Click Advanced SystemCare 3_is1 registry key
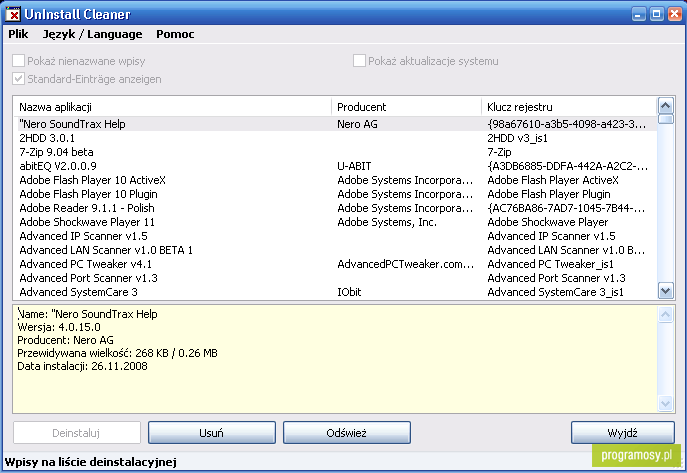This screenshot has width=687, height=473. click(x=555, y=292)
